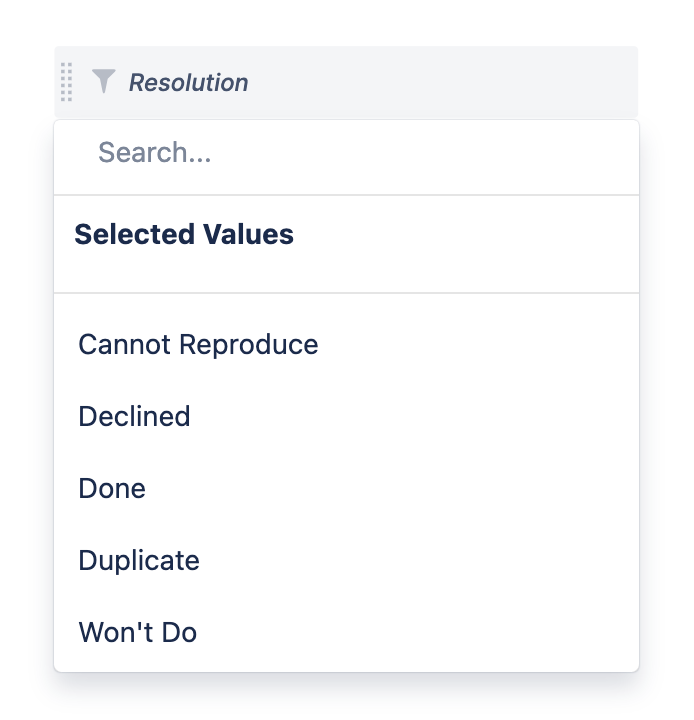Pick the Done resolution value
Screen dimensions: 694x720
[x=346, y=488]
